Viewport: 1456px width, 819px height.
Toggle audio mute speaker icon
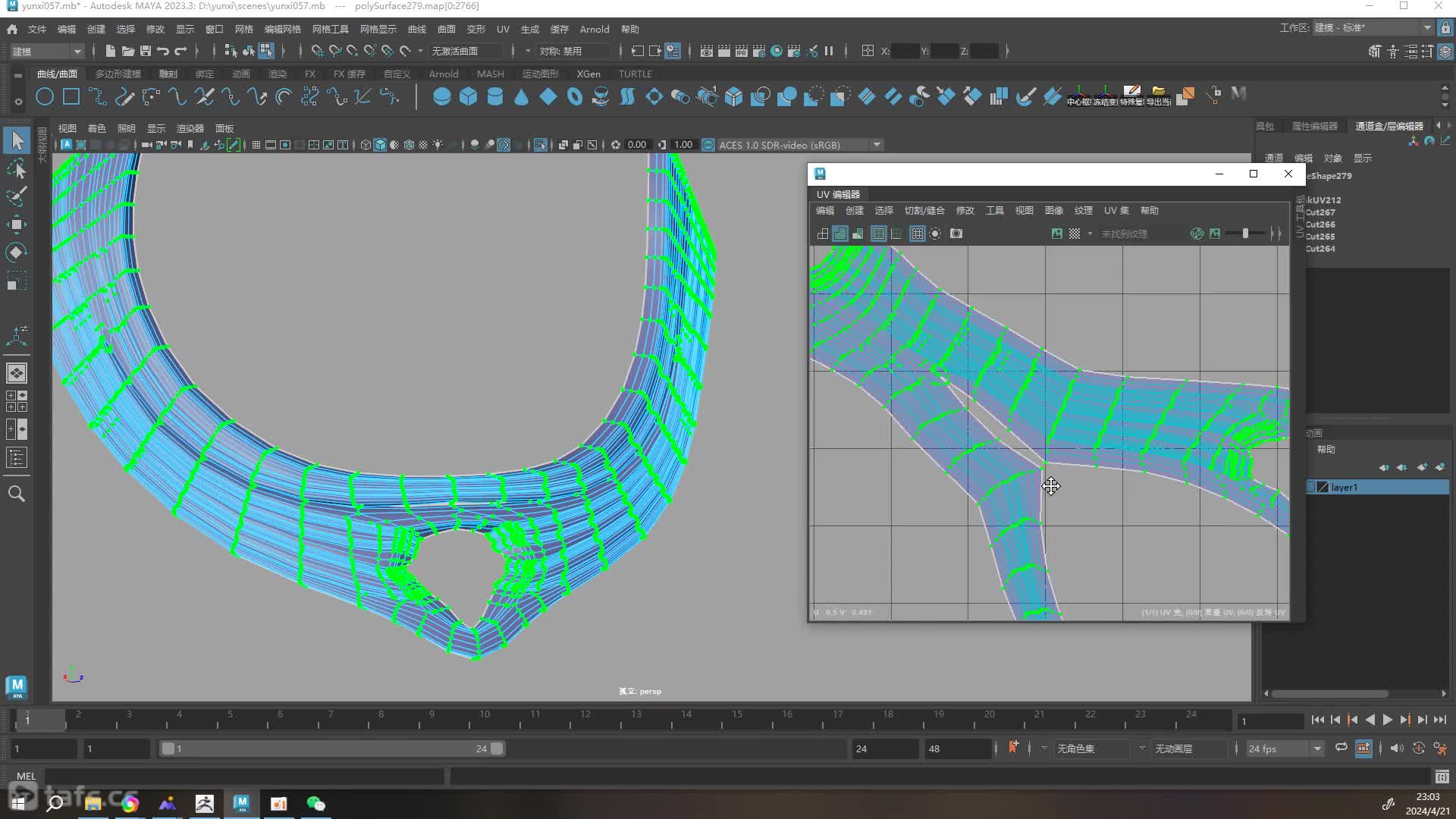point(1397,748)
